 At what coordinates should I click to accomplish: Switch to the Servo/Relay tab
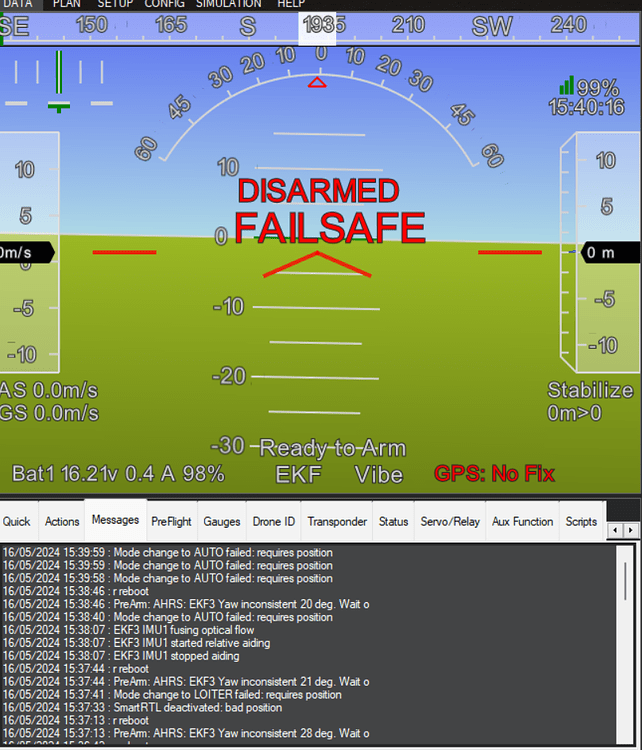tap(450, 521)
